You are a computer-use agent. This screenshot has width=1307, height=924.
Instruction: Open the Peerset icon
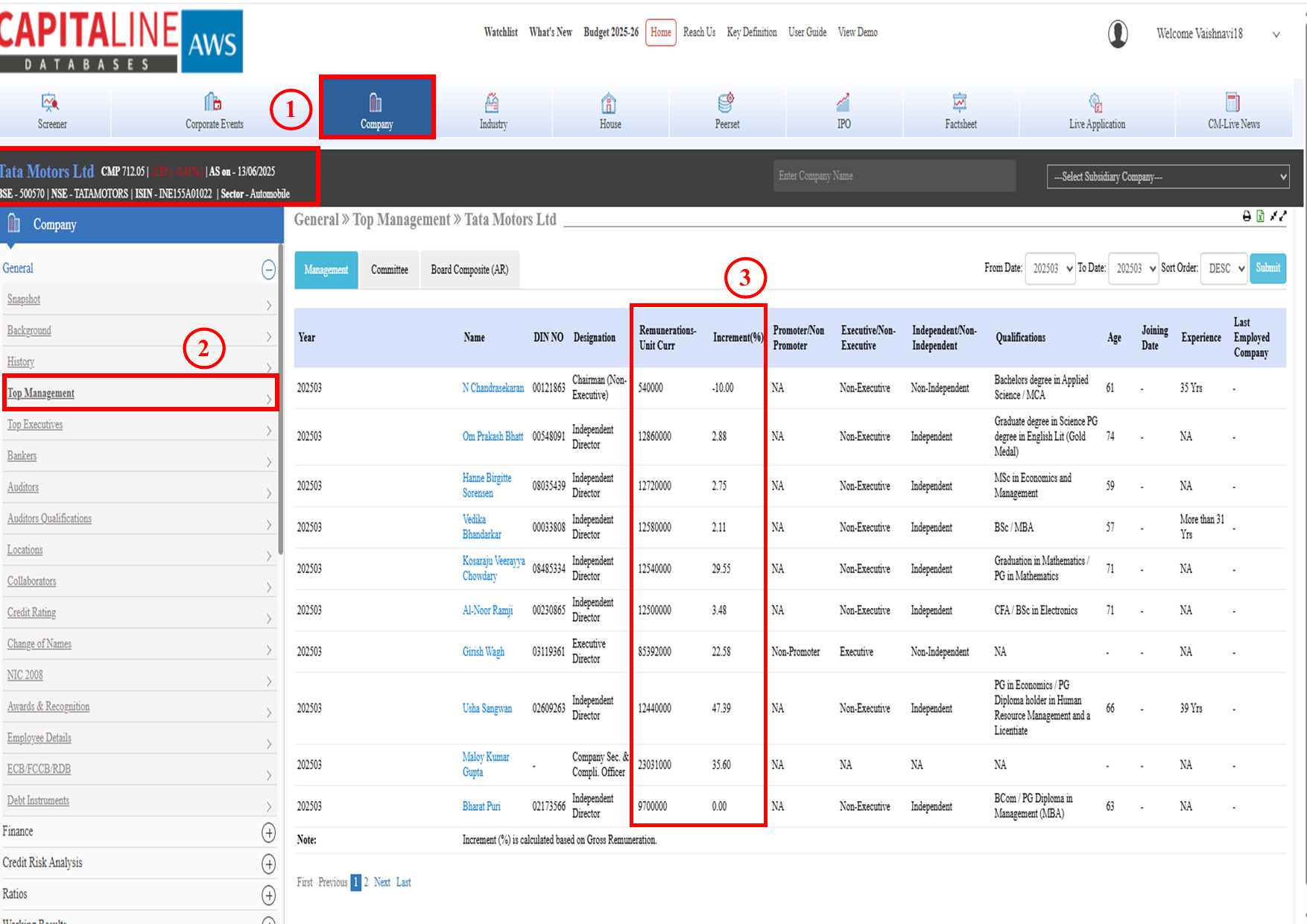pyautogui.click(x=727, y=102)
